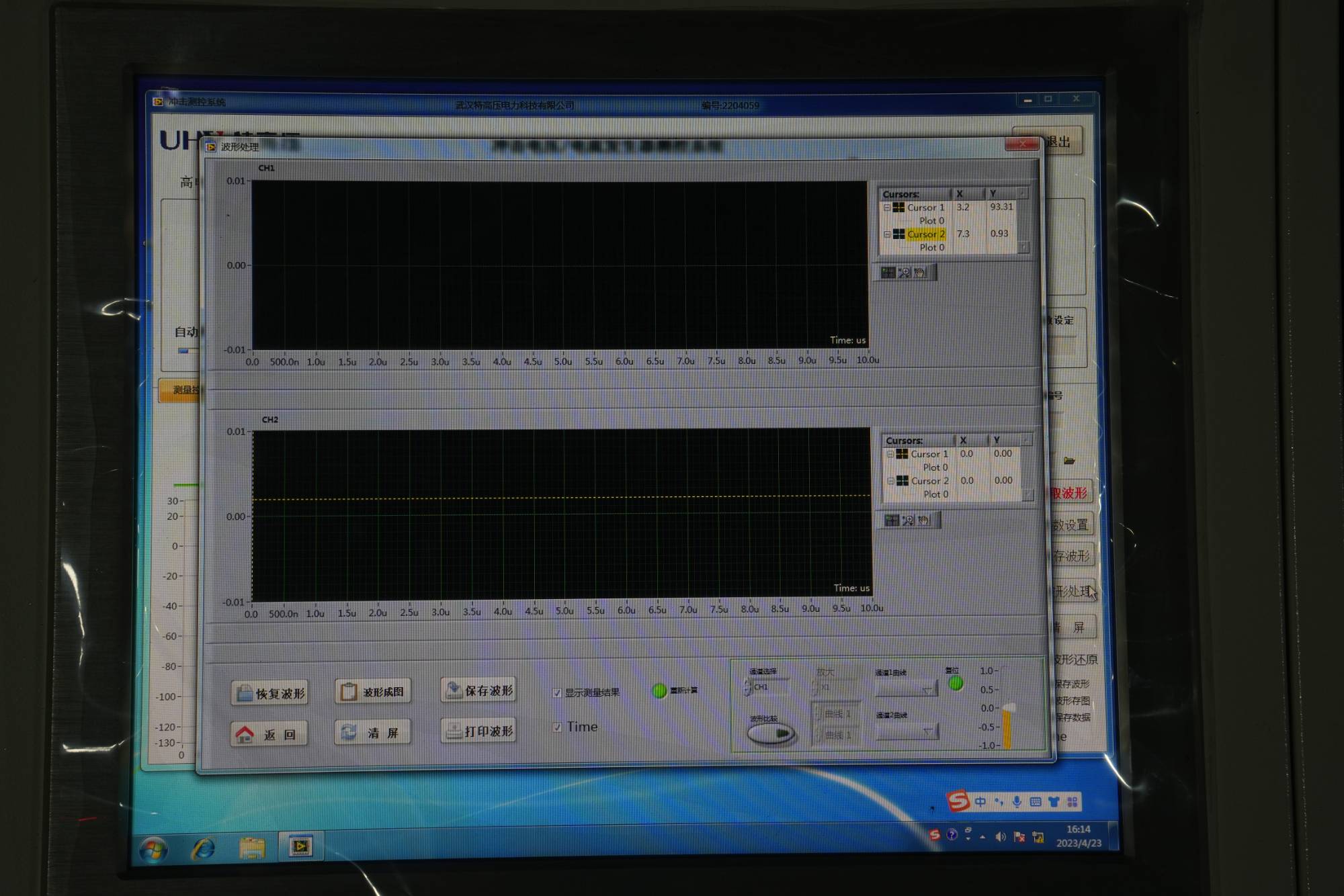1344x896 pixels.
Task: Change the 通道选择 CH1 channel selector
Action: 766,687
